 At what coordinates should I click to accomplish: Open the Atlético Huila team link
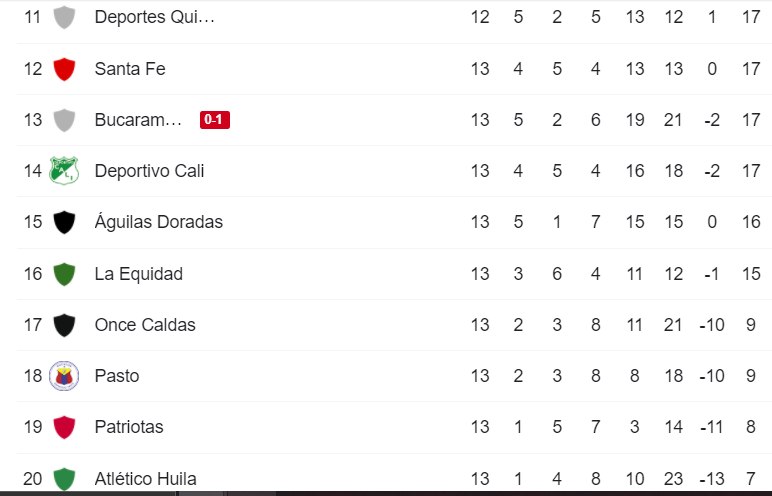click(x=145, y=479)
